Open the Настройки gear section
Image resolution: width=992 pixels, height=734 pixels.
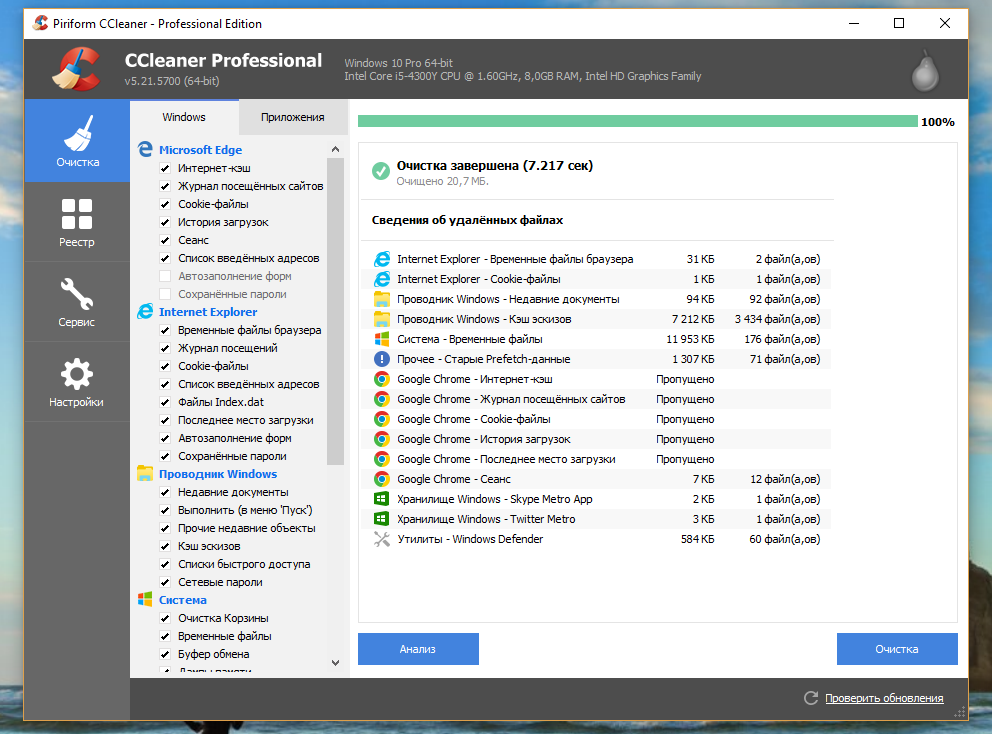(x=77, y=382)
